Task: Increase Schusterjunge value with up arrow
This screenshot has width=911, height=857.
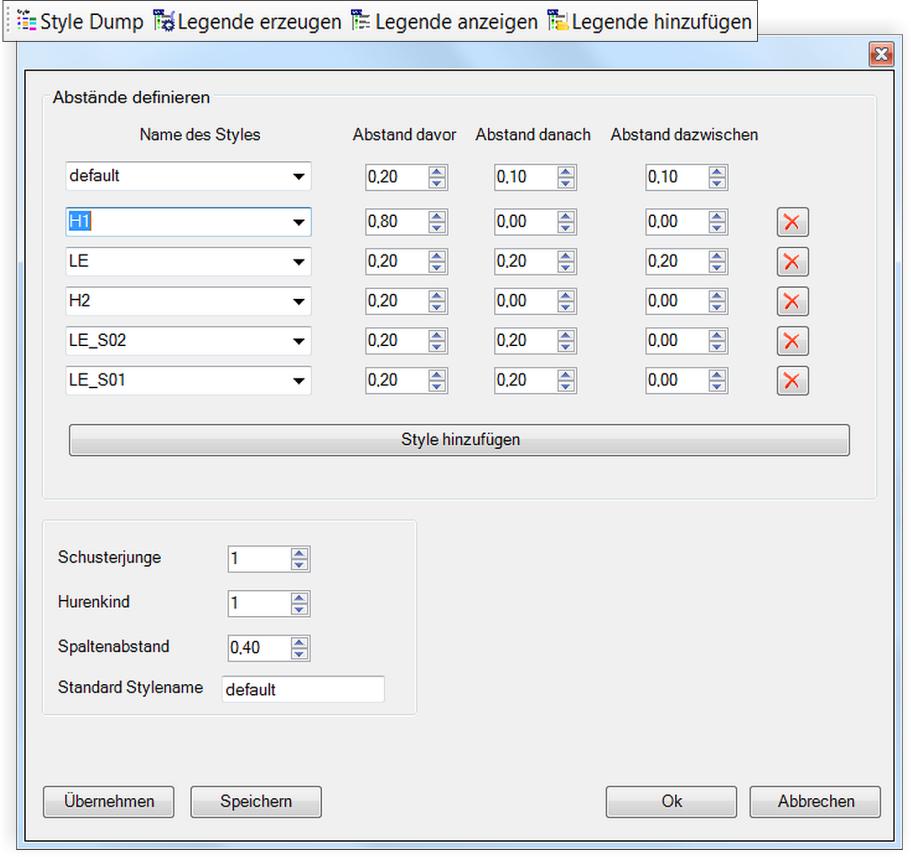Action: [x=299, y=553]
